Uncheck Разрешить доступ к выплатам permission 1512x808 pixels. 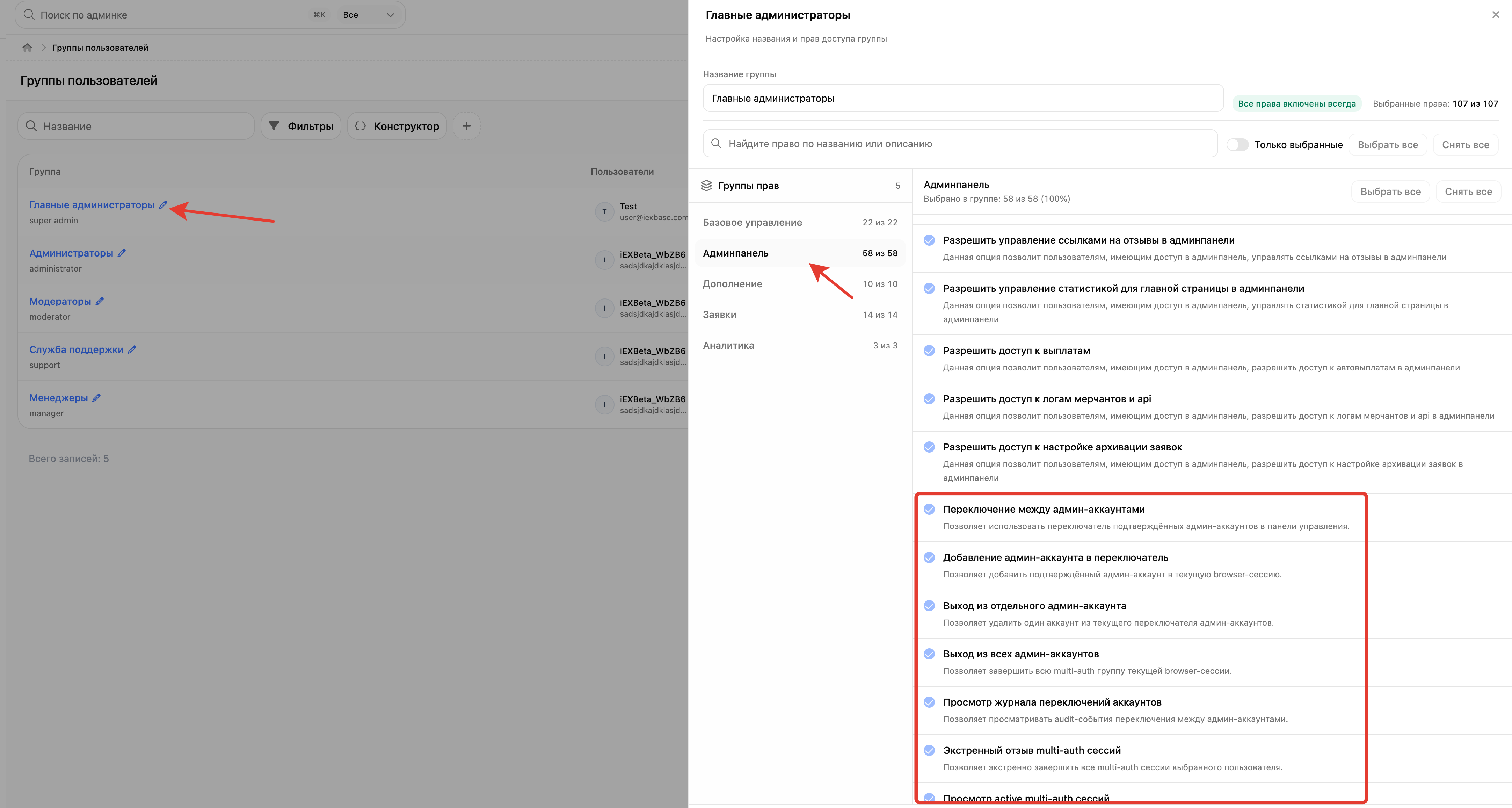(x=929, y=351)
